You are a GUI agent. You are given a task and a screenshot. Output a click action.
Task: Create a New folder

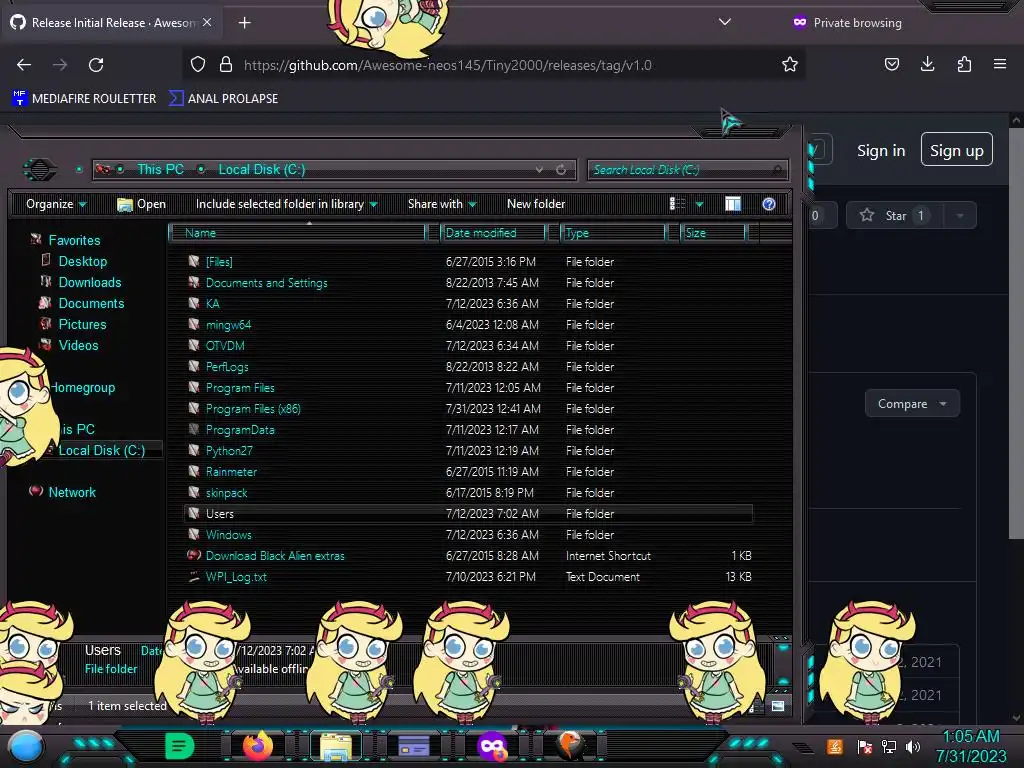[536, 204]
